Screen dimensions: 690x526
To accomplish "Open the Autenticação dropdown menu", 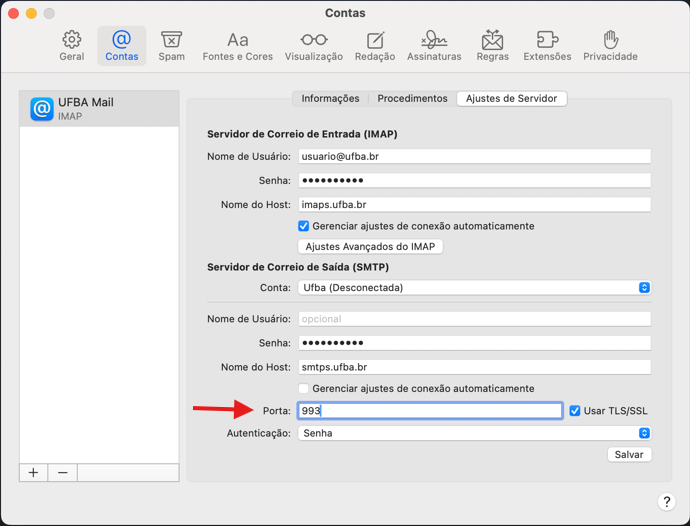I will 474,433.
